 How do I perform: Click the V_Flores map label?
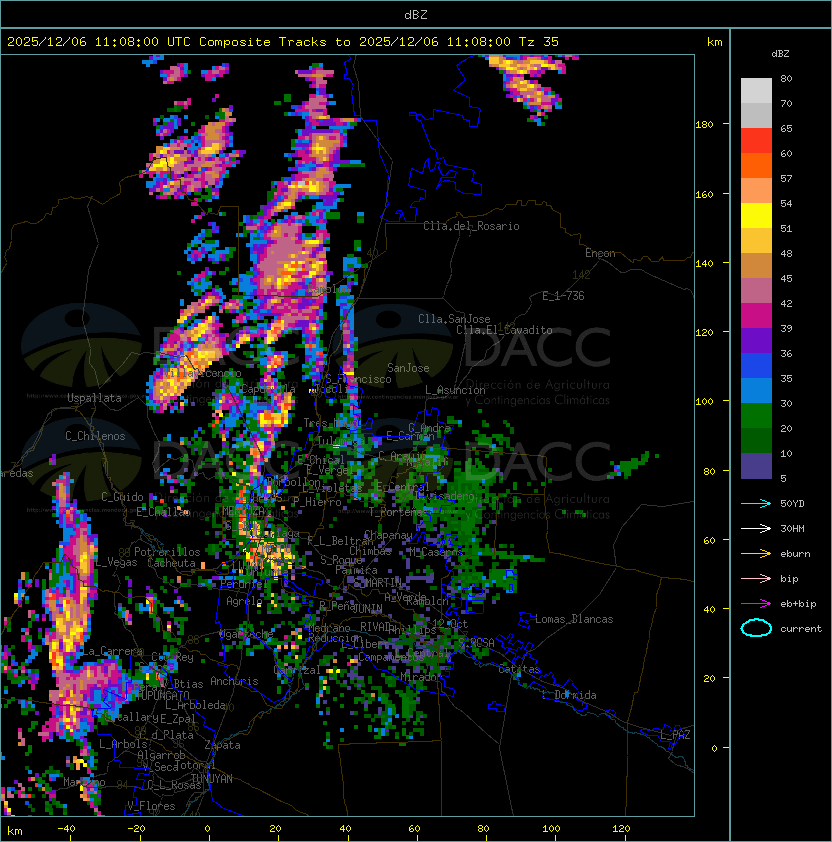[151, 806]
